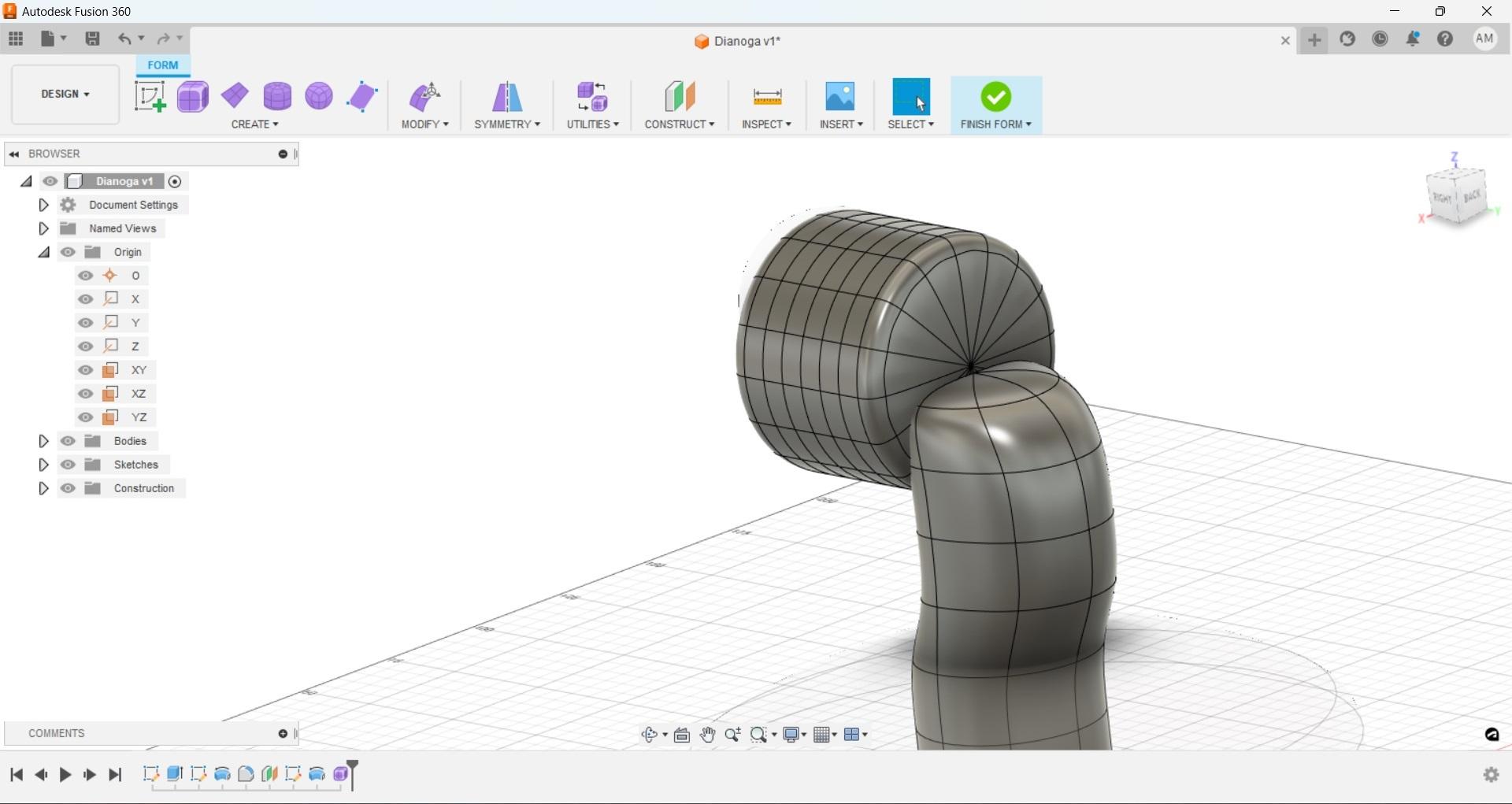Viewport: 1512px width, 804px height.
Task: Click the Look At navigation icon
Action: [682, 735]
